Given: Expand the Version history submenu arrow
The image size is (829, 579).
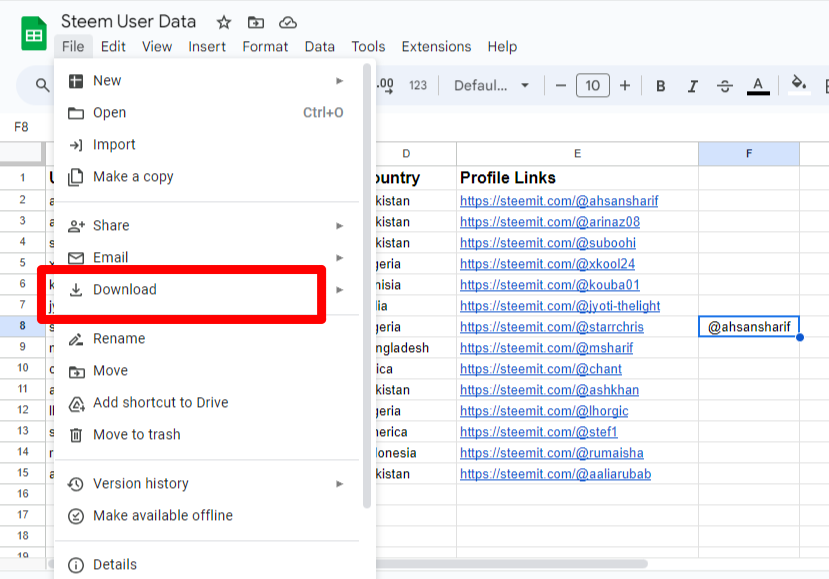Looking at the screenshot, I should pyautogui.click(x=339, y=484).
